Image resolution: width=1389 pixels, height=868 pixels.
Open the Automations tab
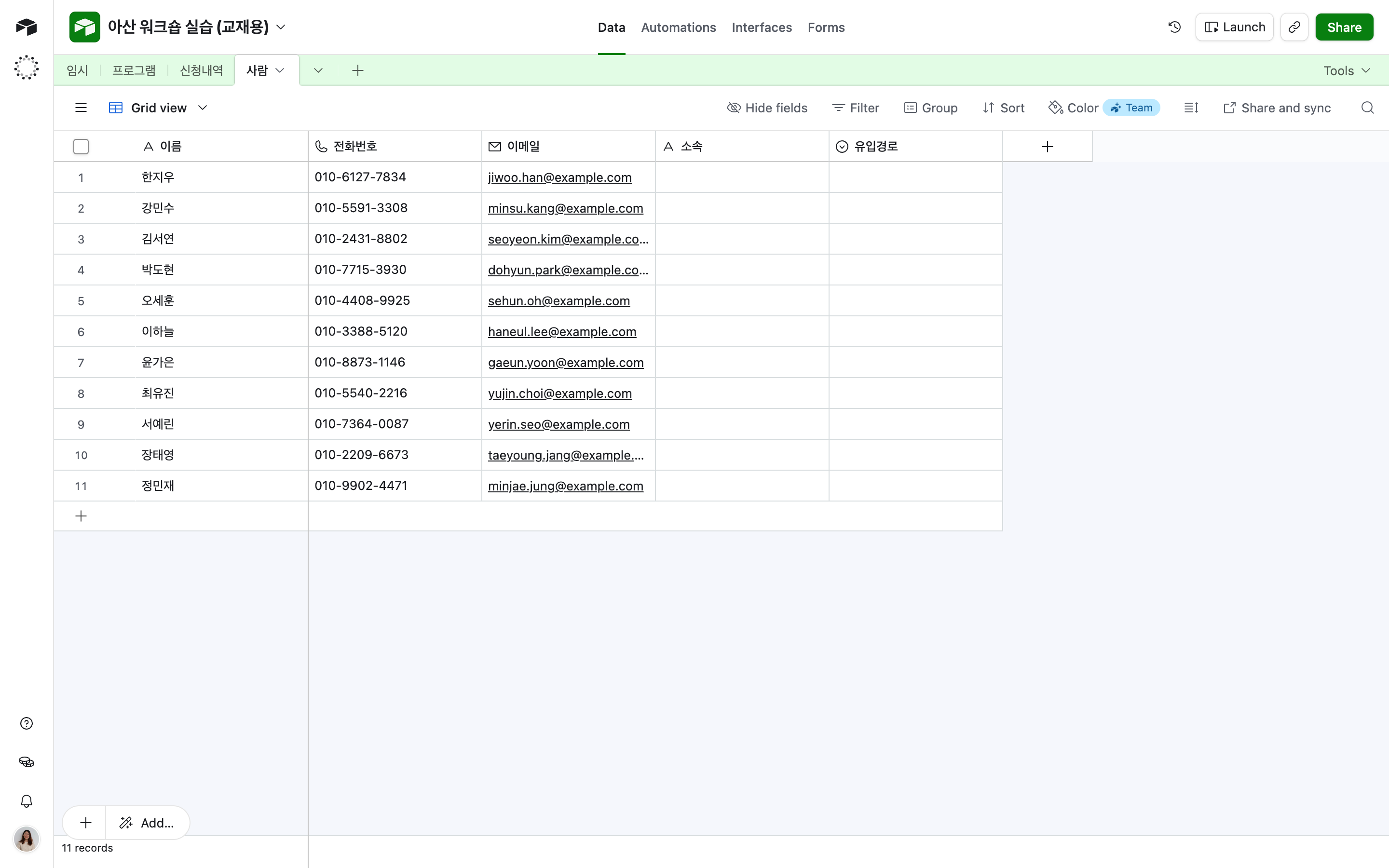coord(679,27)
